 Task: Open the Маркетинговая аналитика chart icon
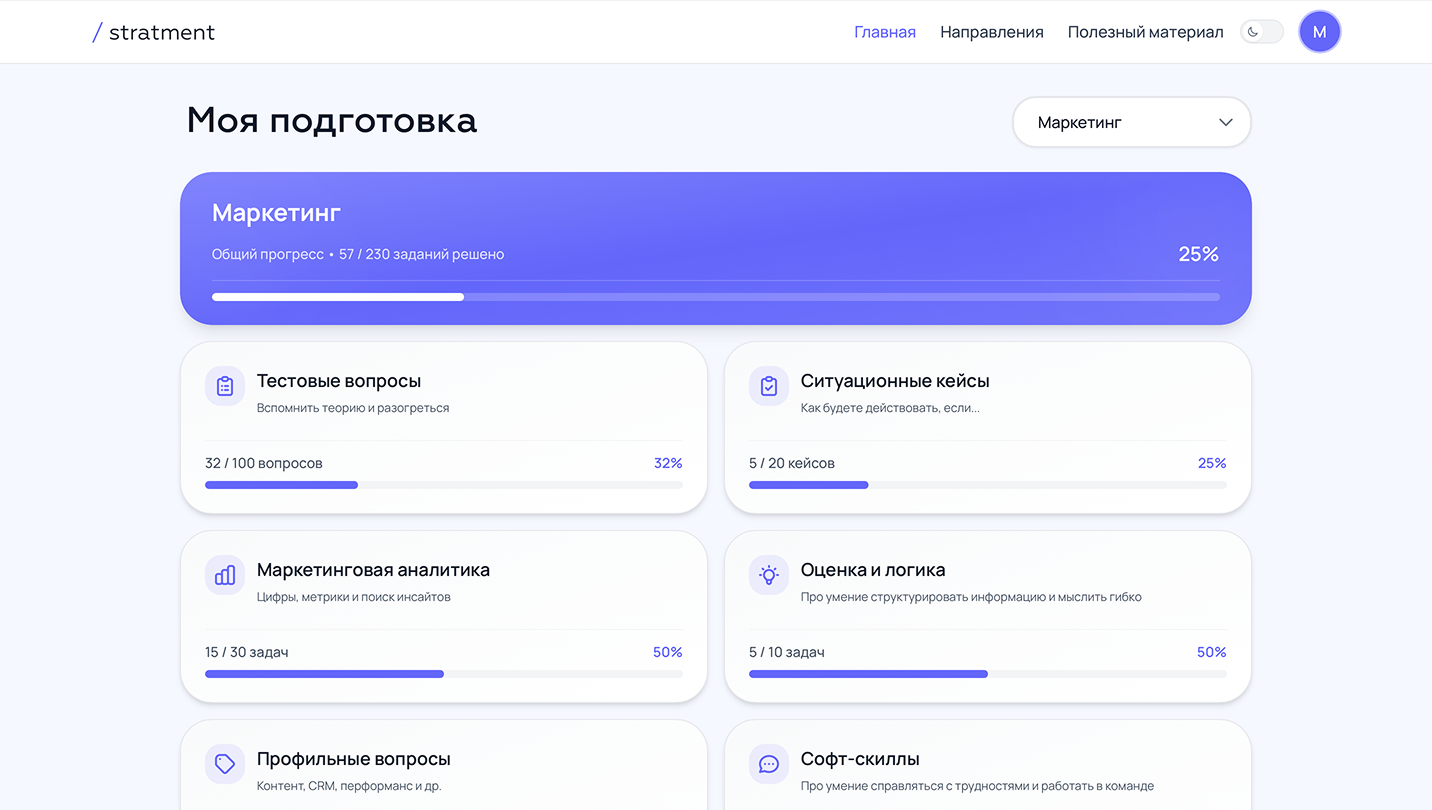[x=224, y=575]
